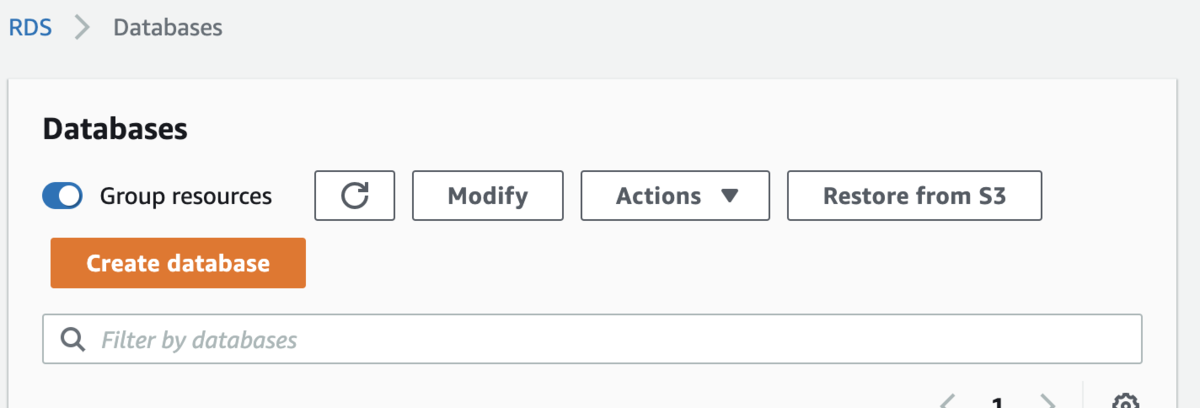Focus the Filter by databases field

(x=592, y=340)
